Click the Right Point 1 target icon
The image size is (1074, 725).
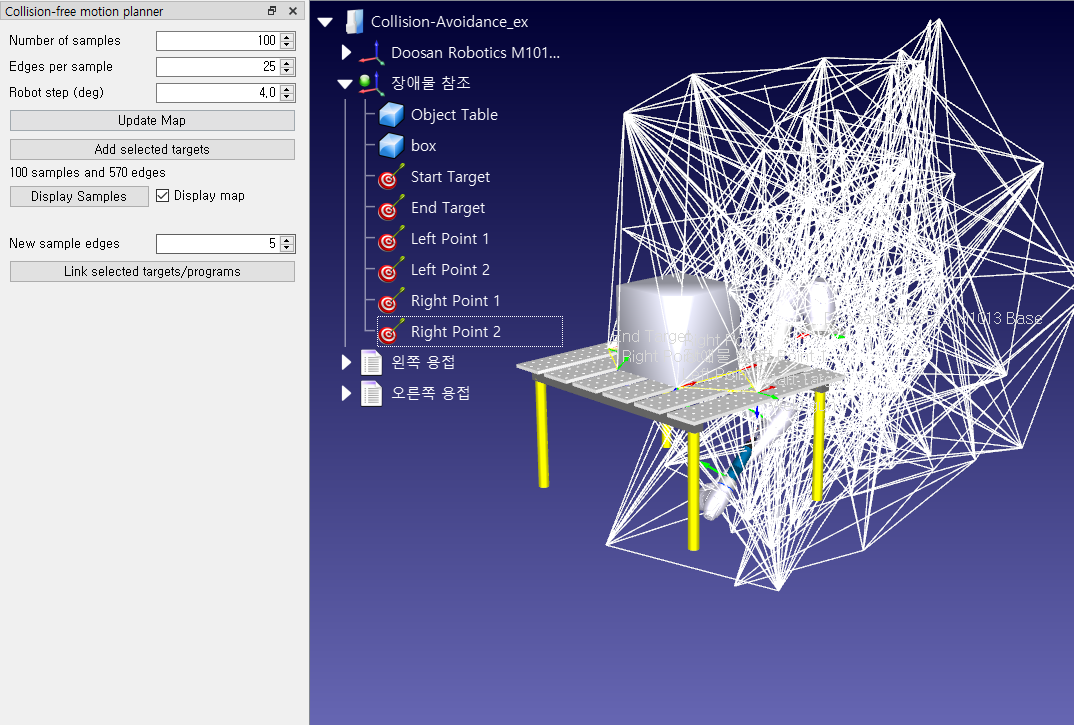[x=391, y=301]
